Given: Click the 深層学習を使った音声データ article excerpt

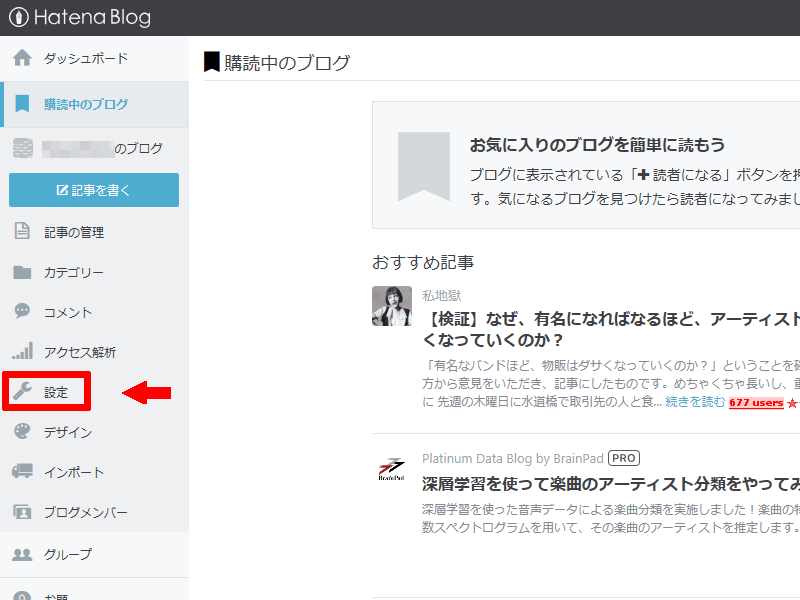Looking at the screenshot, I should click(x=611, y=518).
